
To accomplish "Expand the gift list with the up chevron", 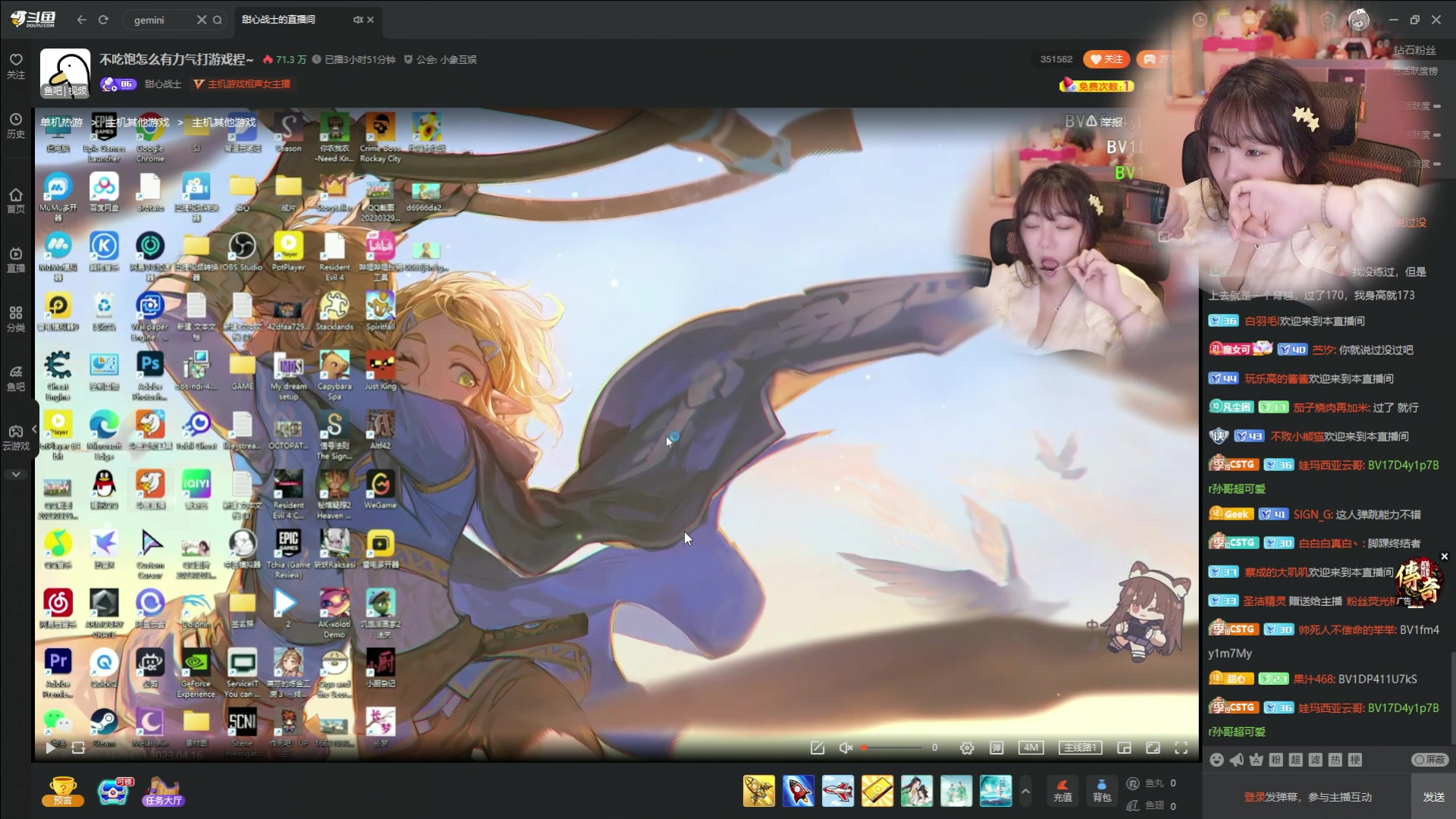I will pos(1025,791).
